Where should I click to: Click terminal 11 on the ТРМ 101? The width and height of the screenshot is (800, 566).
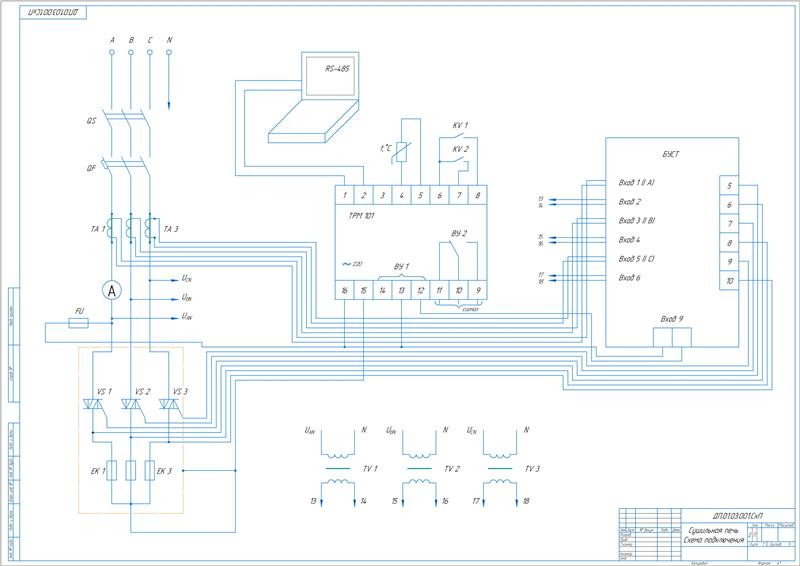[x=439, y=290]
